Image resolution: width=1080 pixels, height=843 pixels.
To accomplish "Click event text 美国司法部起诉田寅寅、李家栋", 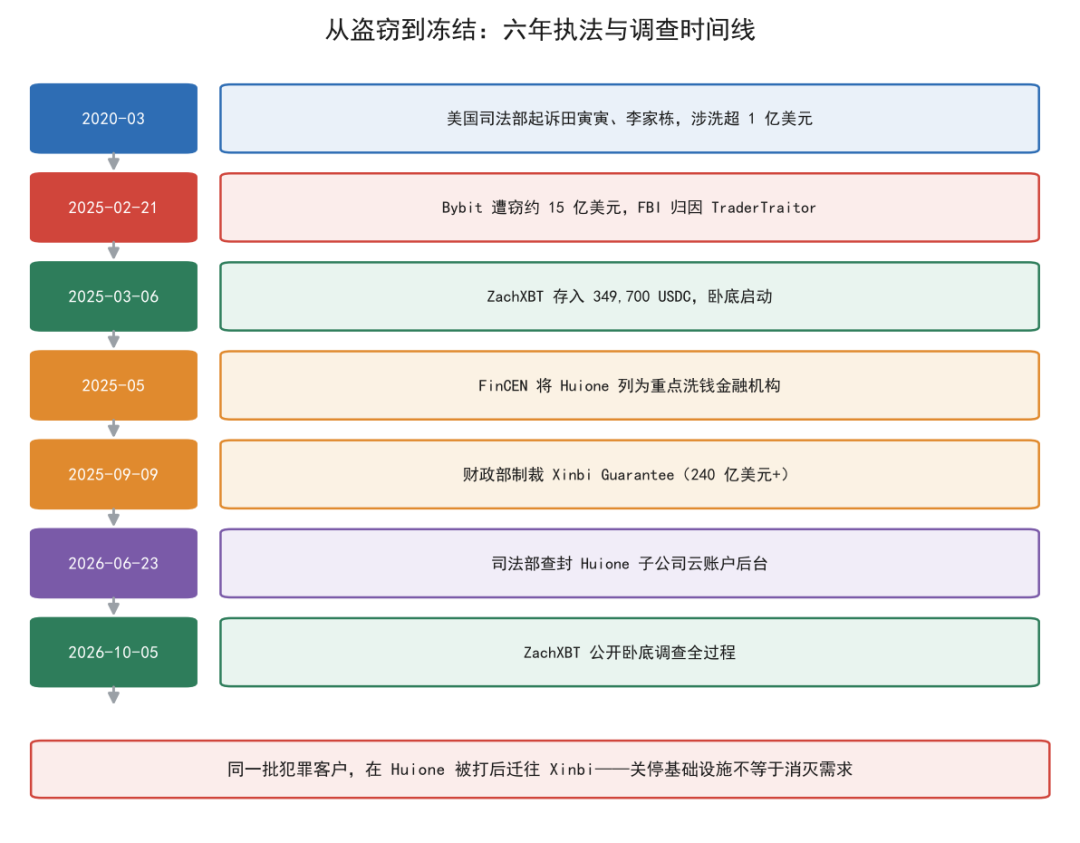I will [561, 118].
